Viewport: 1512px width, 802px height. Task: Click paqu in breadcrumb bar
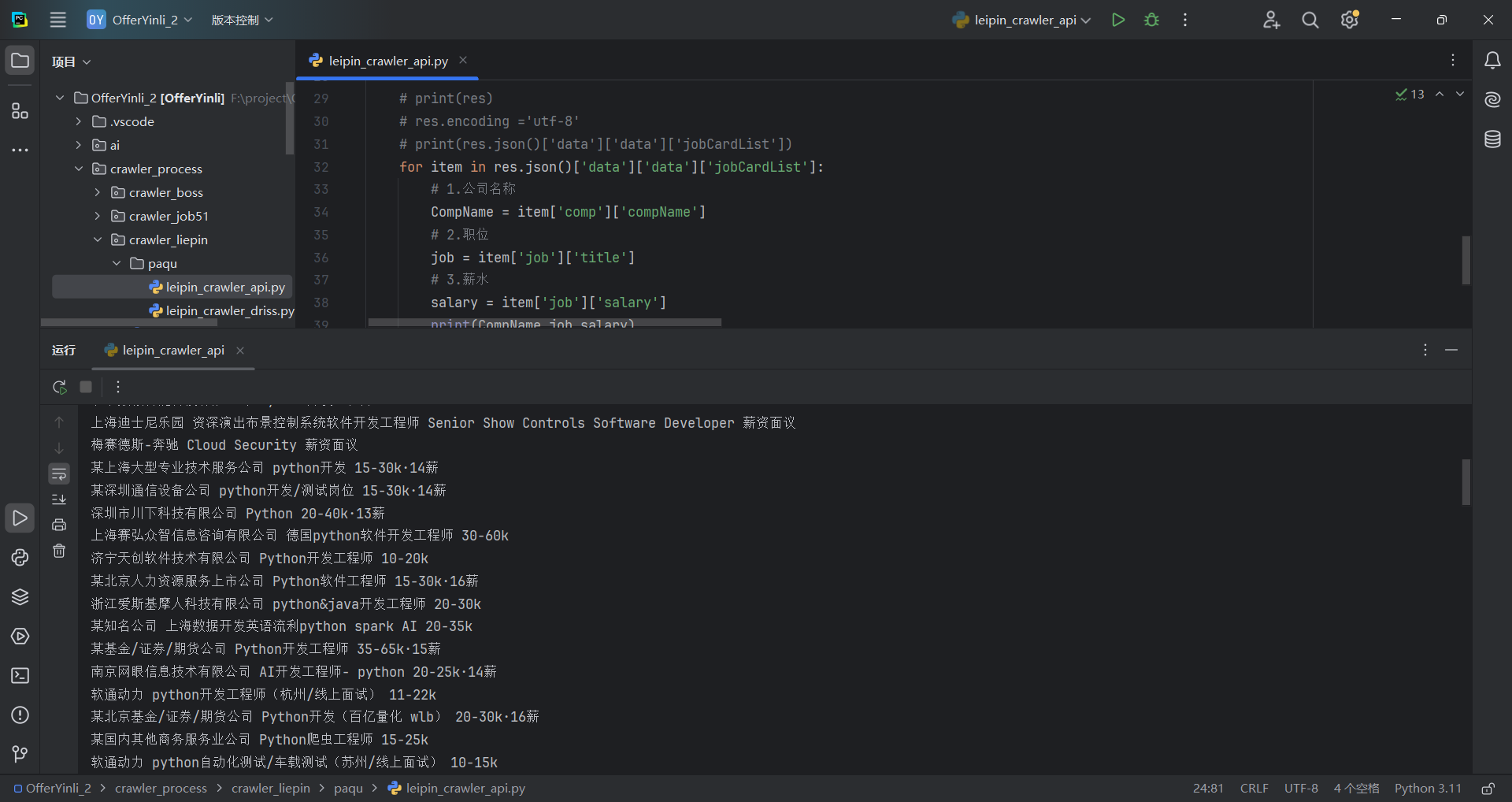pyautogui.click(x=348, y=789)
